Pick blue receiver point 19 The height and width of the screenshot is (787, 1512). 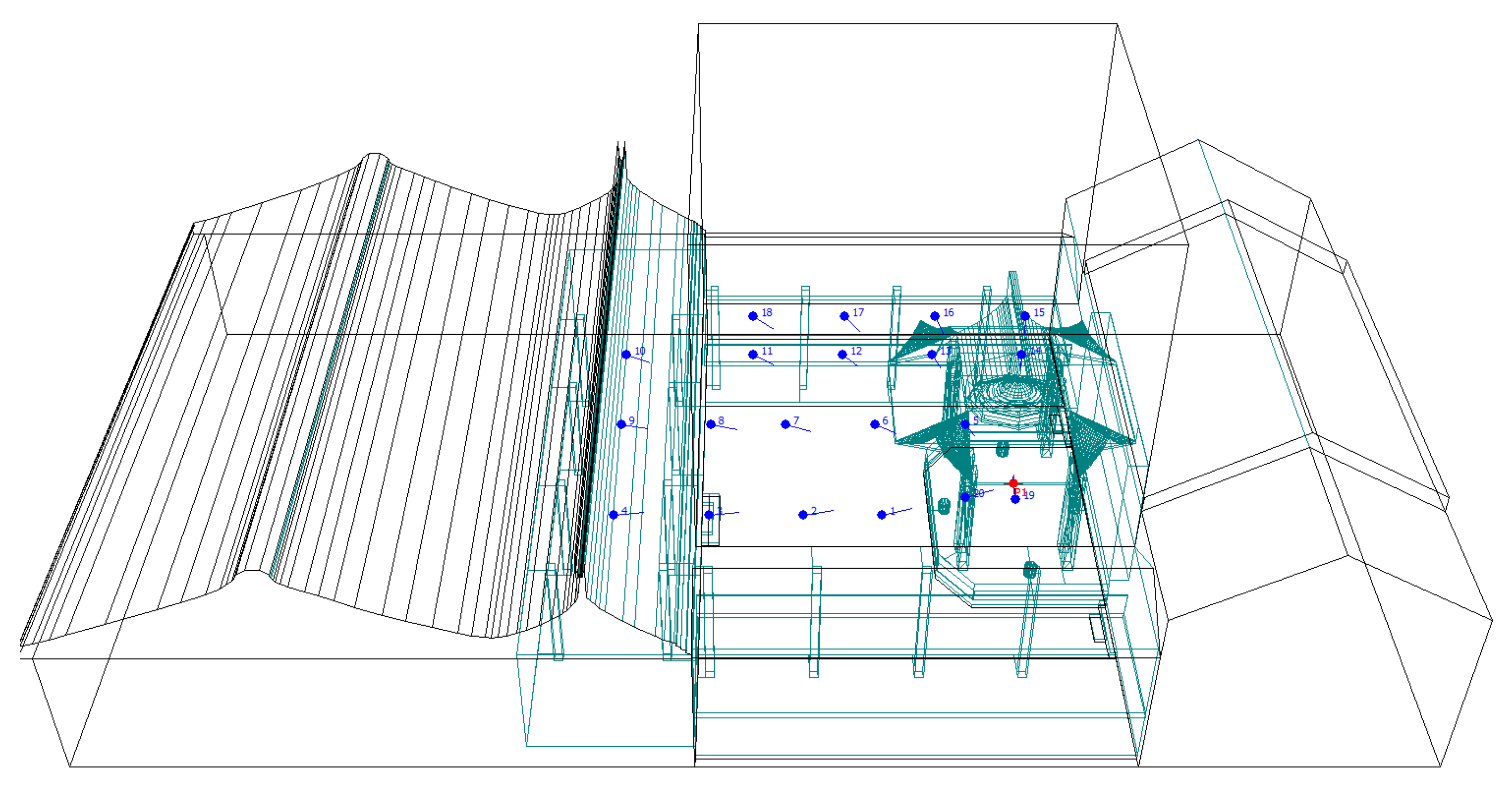[1015, 499]
